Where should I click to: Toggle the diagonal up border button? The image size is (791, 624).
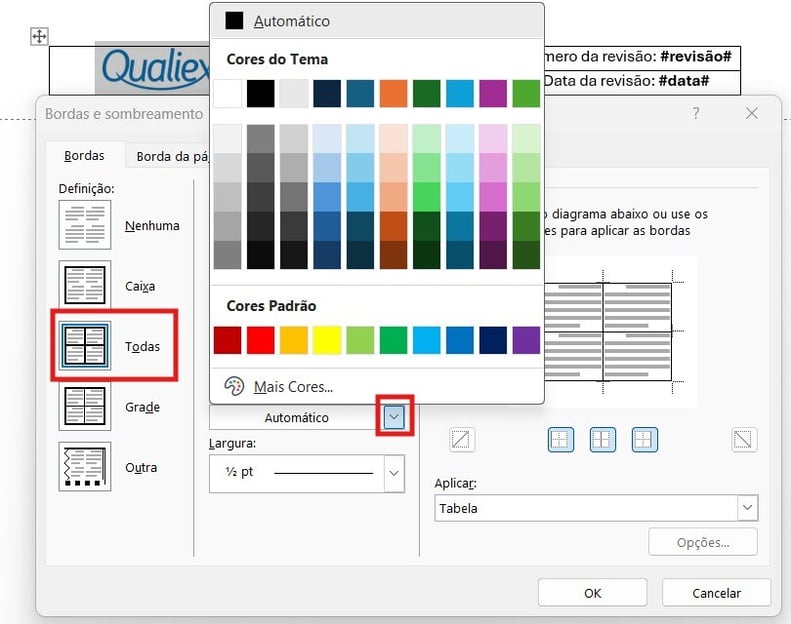(462, 439)
